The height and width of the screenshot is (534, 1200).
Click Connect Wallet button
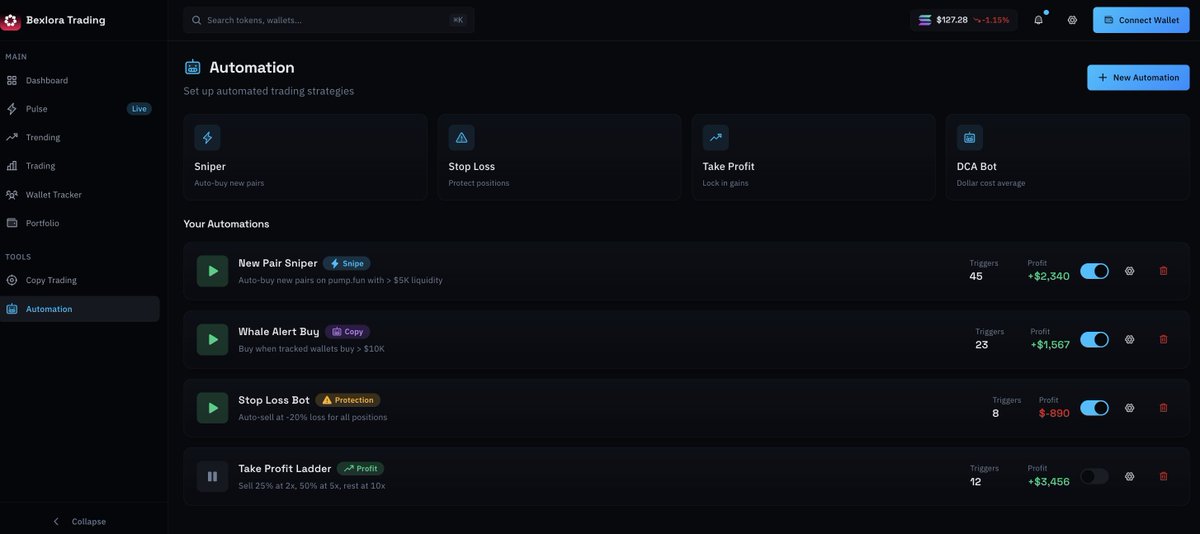tap(1141, 20)
